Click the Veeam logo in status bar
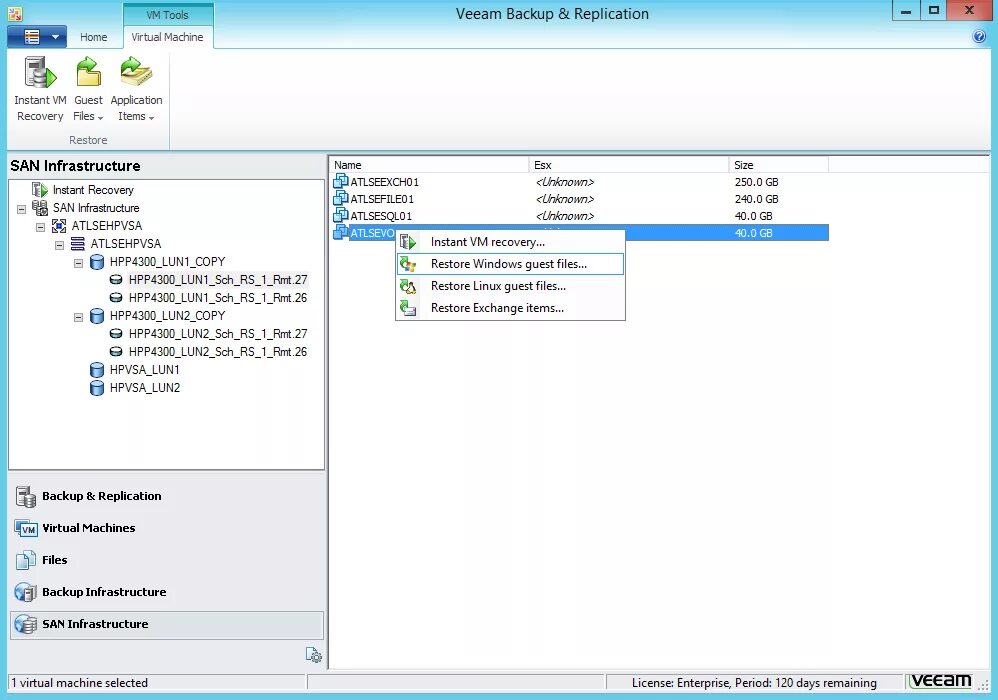This screenshot has height=700, width=998. click(941, 682)
